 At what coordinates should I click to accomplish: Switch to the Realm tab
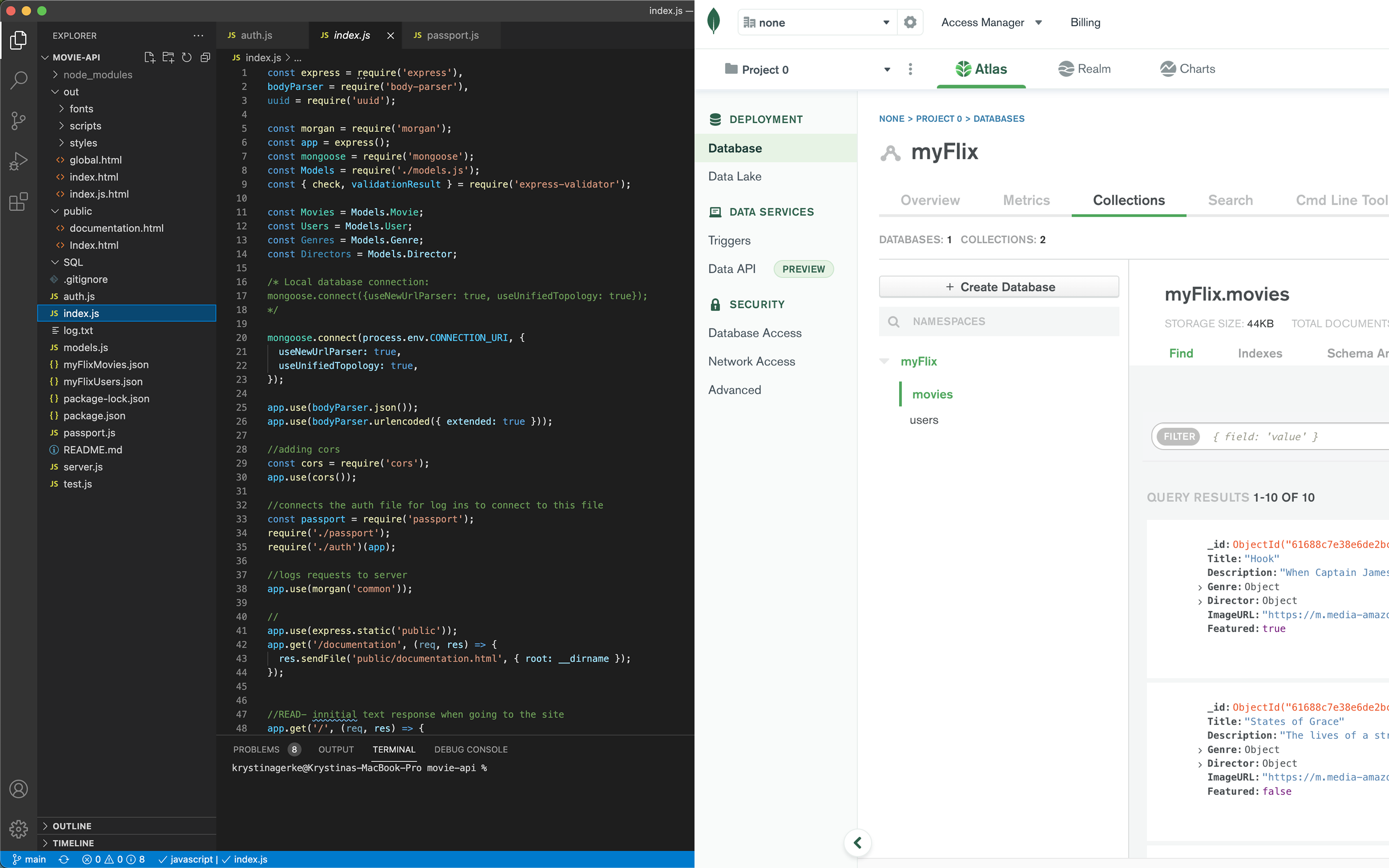pyautogui.click(x=1084, y=69)
